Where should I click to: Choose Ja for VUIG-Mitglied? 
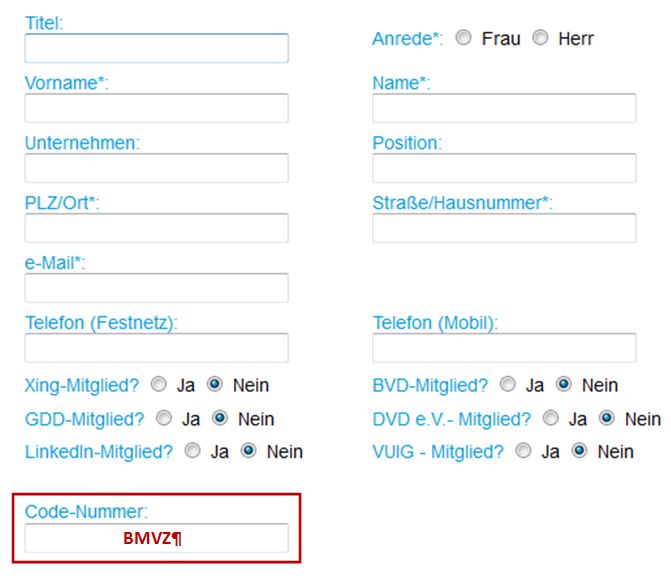pyautogui.click(x=523, y=451)
